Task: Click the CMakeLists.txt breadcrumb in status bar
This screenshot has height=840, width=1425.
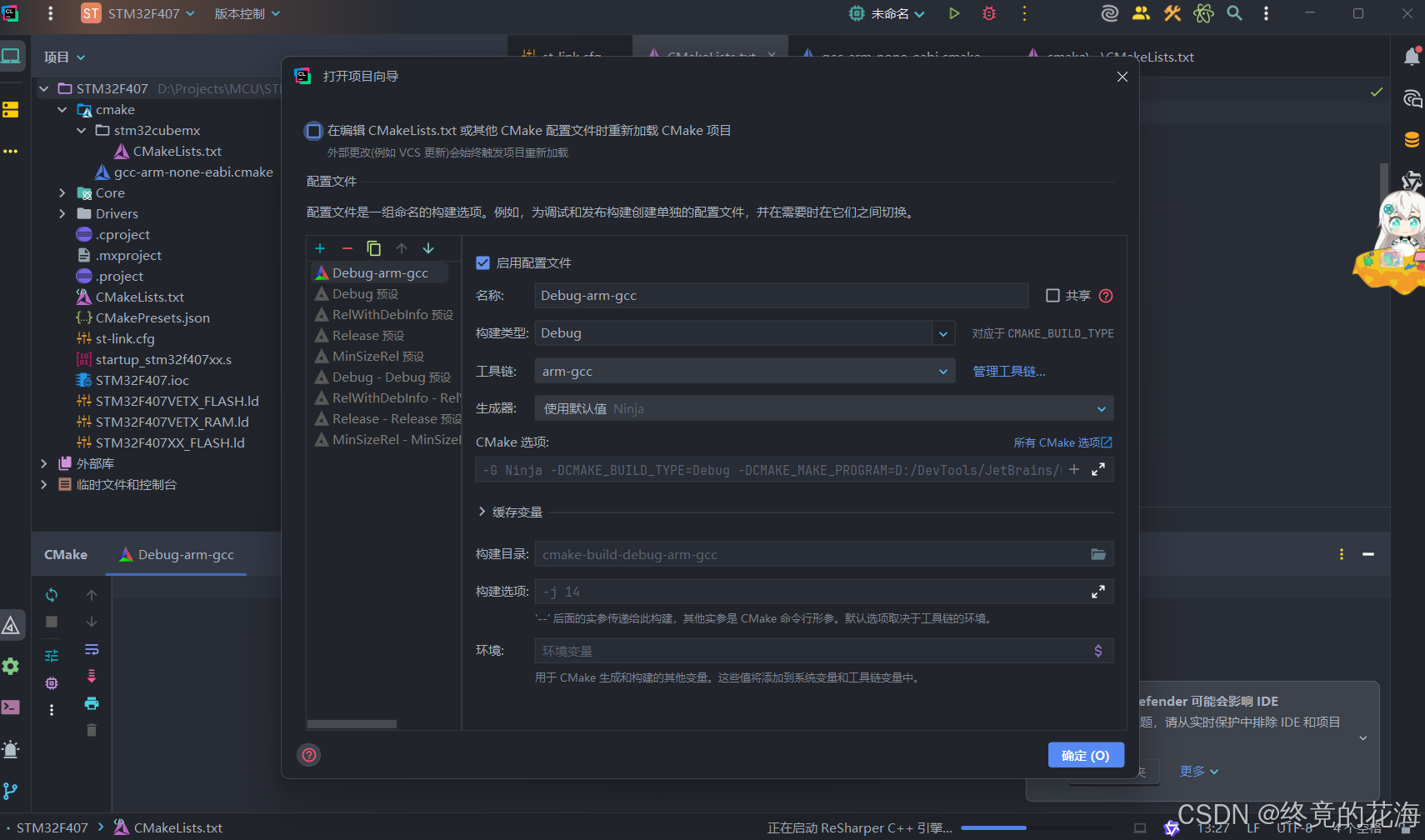Action: [x=168, y=828]
